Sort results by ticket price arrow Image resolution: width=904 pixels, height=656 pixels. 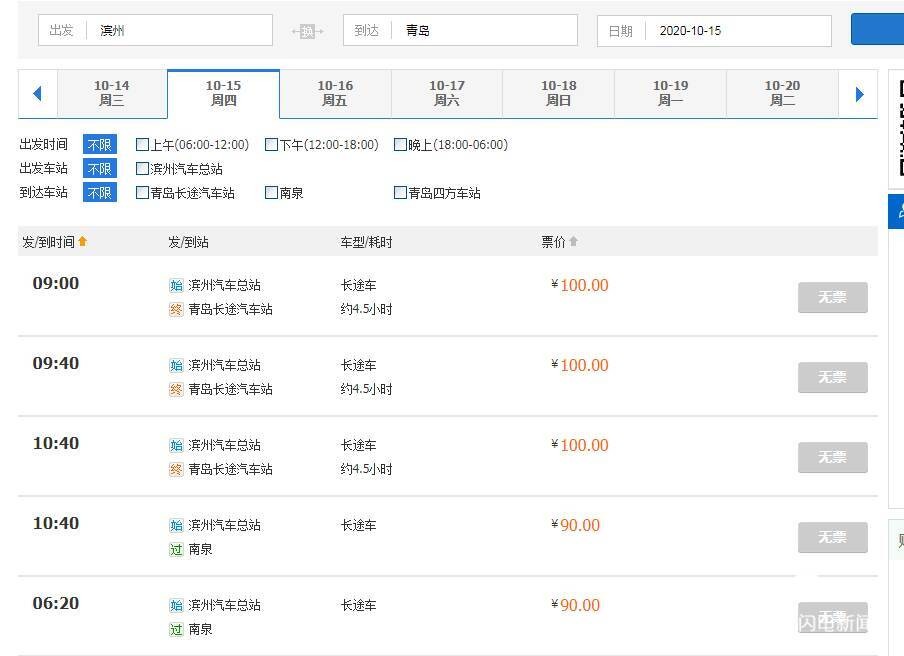[574, 242]
